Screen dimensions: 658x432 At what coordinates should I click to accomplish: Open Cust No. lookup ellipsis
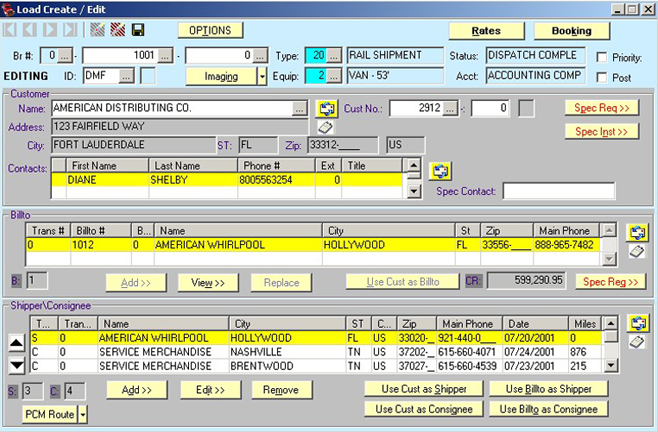coord(450,109)
